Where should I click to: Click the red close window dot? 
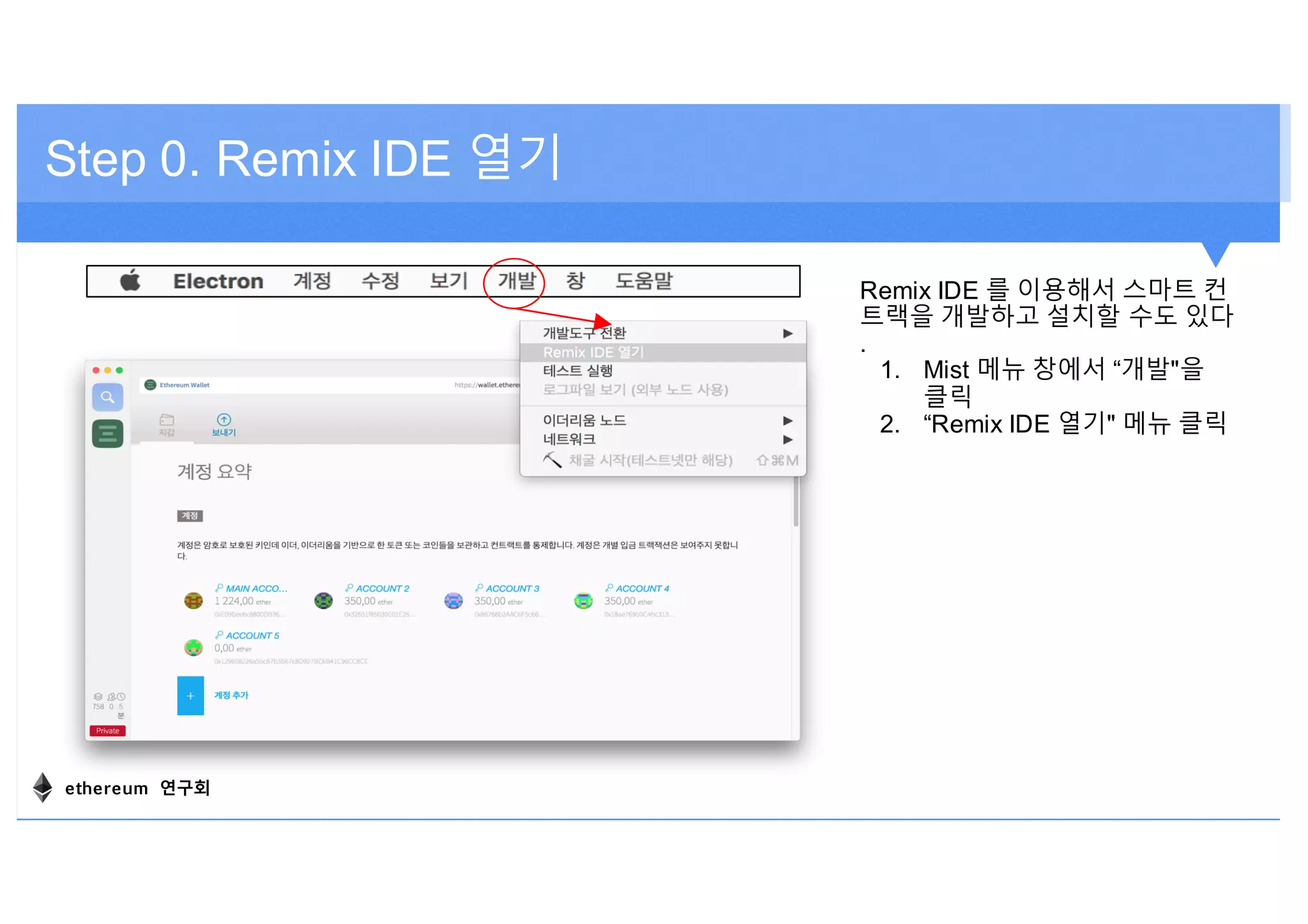point(96,370)
